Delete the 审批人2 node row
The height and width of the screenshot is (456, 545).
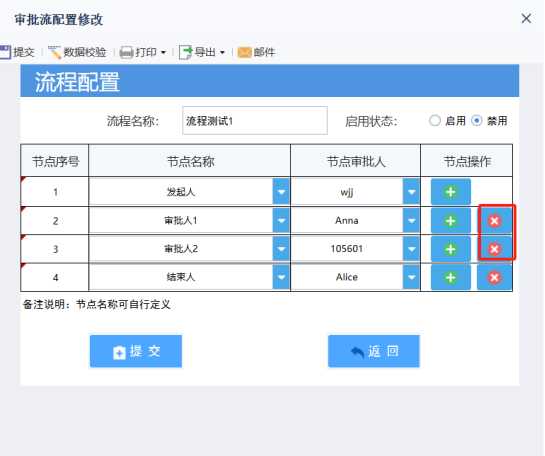tap(494, 249)
